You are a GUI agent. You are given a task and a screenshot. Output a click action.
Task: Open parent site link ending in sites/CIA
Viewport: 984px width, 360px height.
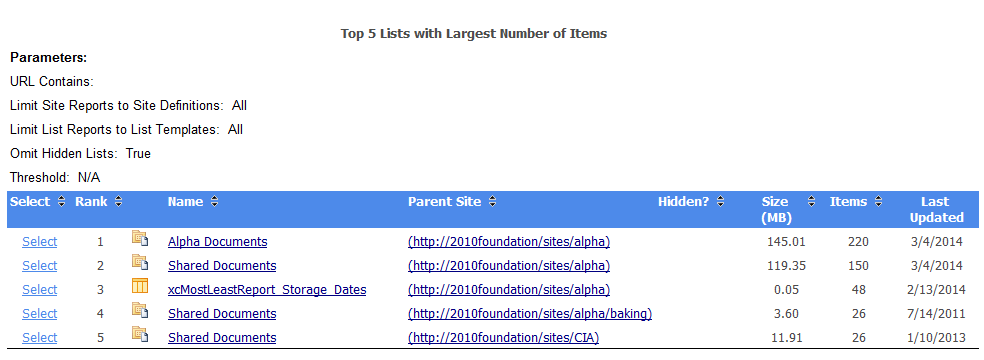coord(504,337)
